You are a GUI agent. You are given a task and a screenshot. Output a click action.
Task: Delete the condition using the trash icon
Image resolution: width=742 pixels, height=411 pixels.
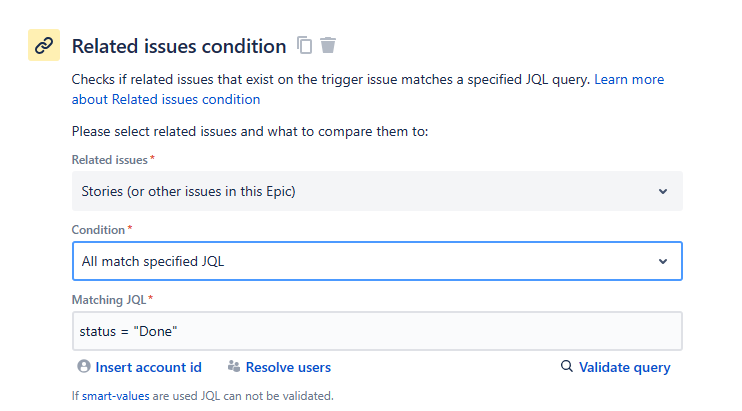[x=328, y=45]
